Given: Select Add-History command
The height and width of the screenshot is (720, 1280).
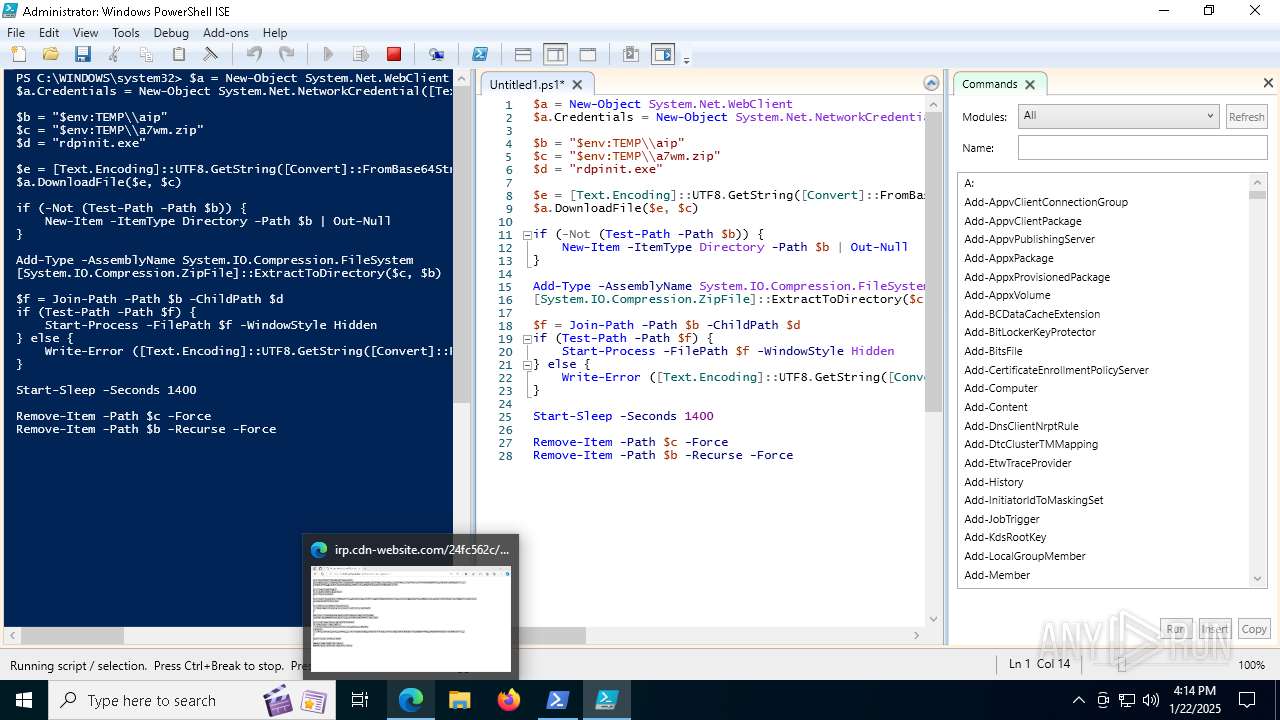Looking at the screenshot, I should [x=994, y=482].
